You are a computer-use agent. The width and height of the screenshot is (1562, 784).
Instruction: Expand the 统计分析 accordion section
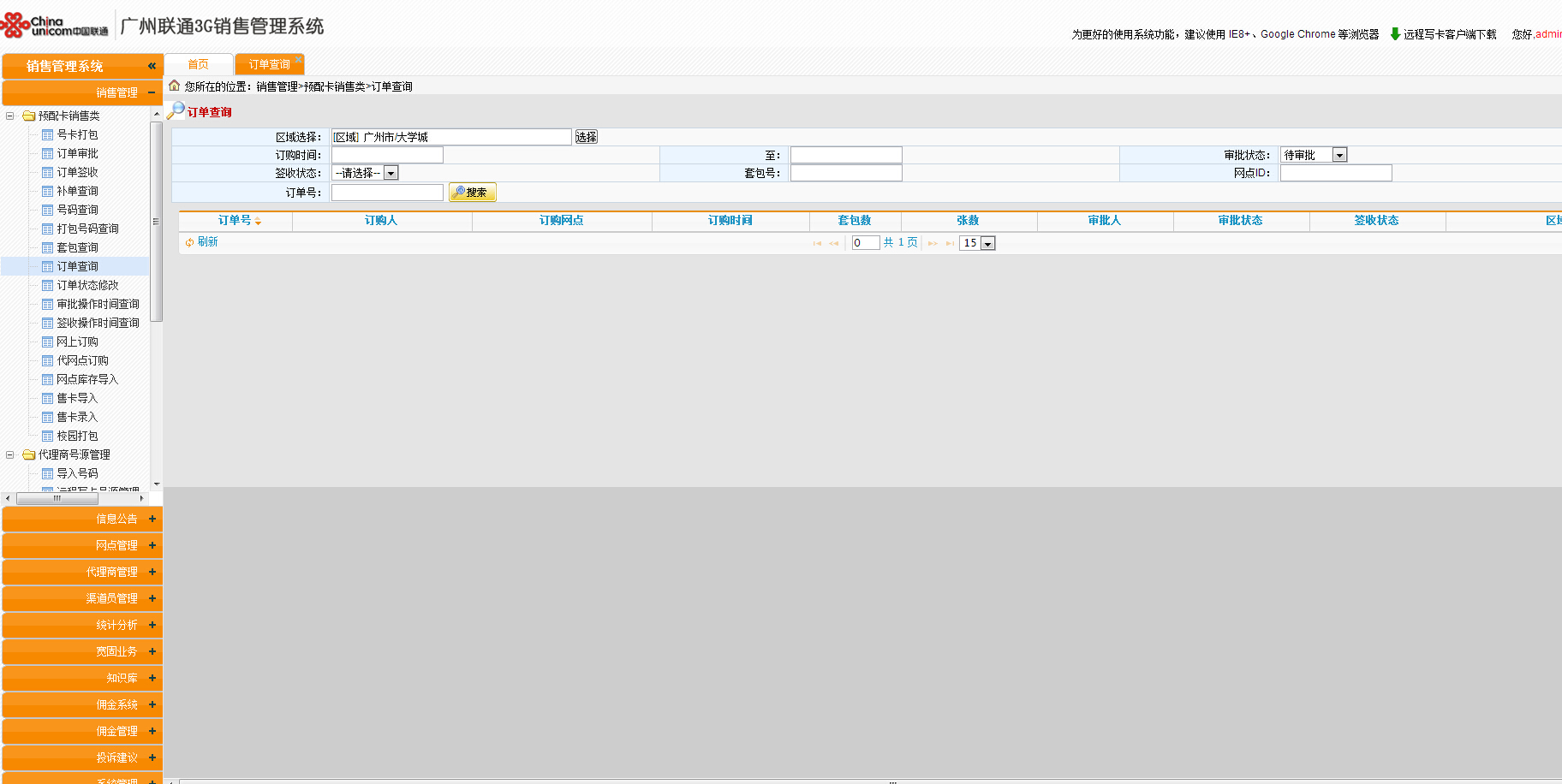click(x=82, y=625)
